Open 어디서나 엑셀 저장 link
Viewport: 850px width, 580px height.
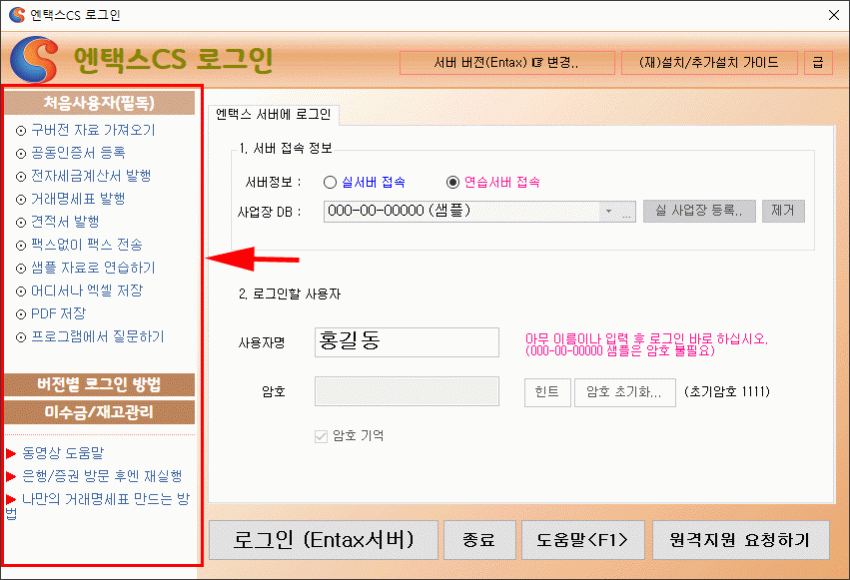pyautogui.click(x=87, y=291)
